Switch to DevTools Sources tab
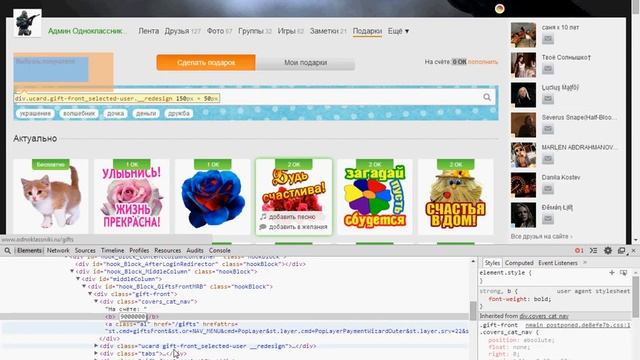 [x=85, y=251]
